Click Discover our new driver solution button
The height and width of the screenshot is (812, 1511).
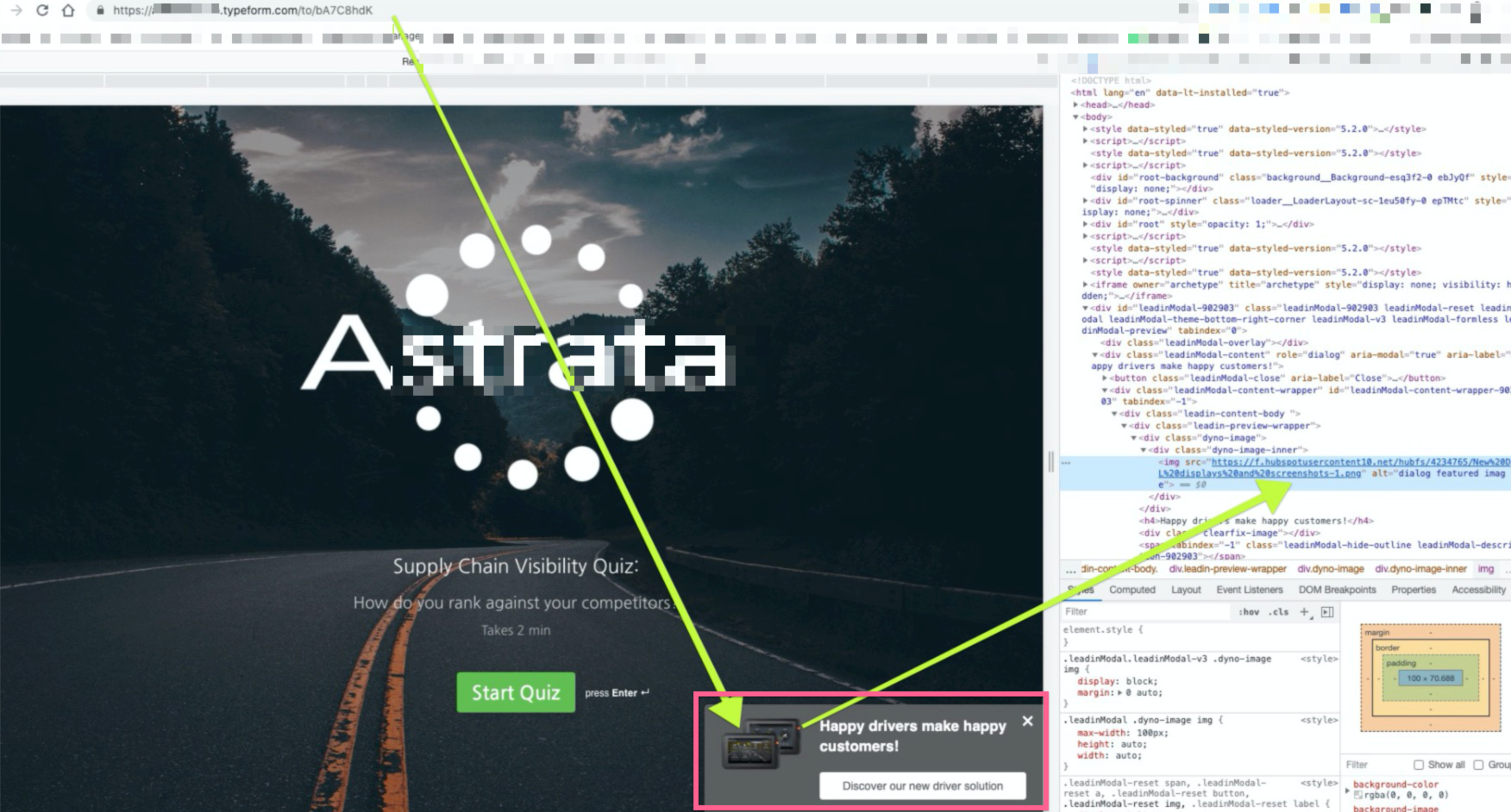coord(922,786)
